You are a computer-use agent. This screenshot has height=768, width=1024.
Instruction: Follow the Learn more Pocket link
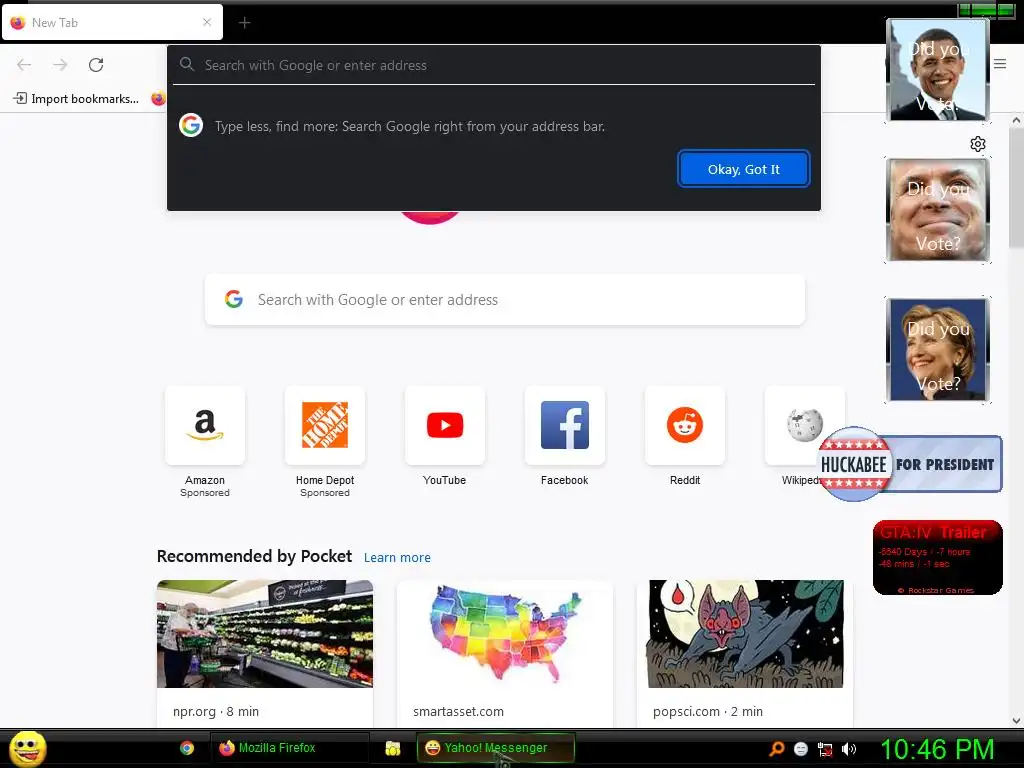pyautogui.click(x=397, y=558)
